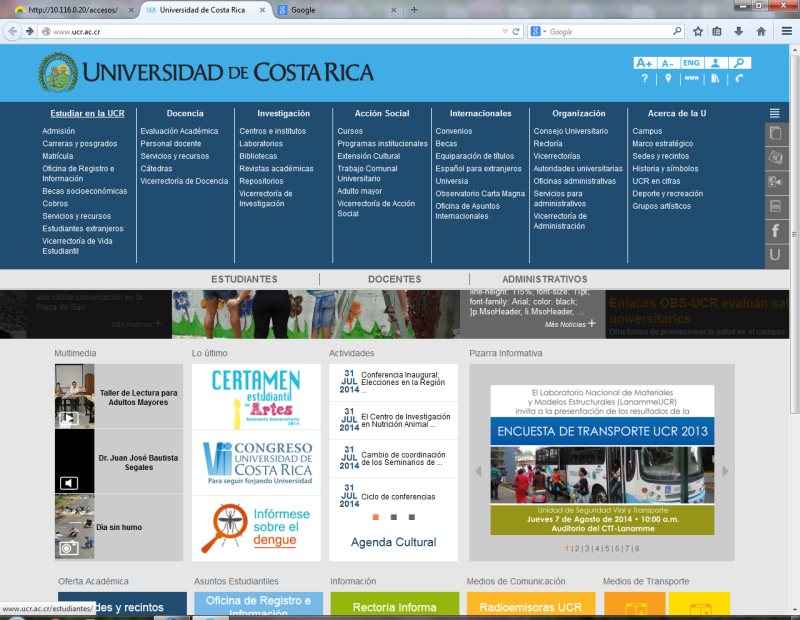
Task: Open the library books icon
Action: [x=715, y=79]
